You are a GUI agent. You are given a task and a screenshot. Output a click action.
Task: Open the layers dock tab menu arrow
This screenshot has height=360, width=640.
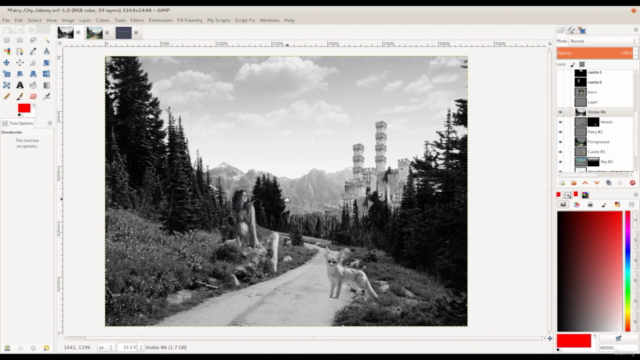tap(636, 30)
